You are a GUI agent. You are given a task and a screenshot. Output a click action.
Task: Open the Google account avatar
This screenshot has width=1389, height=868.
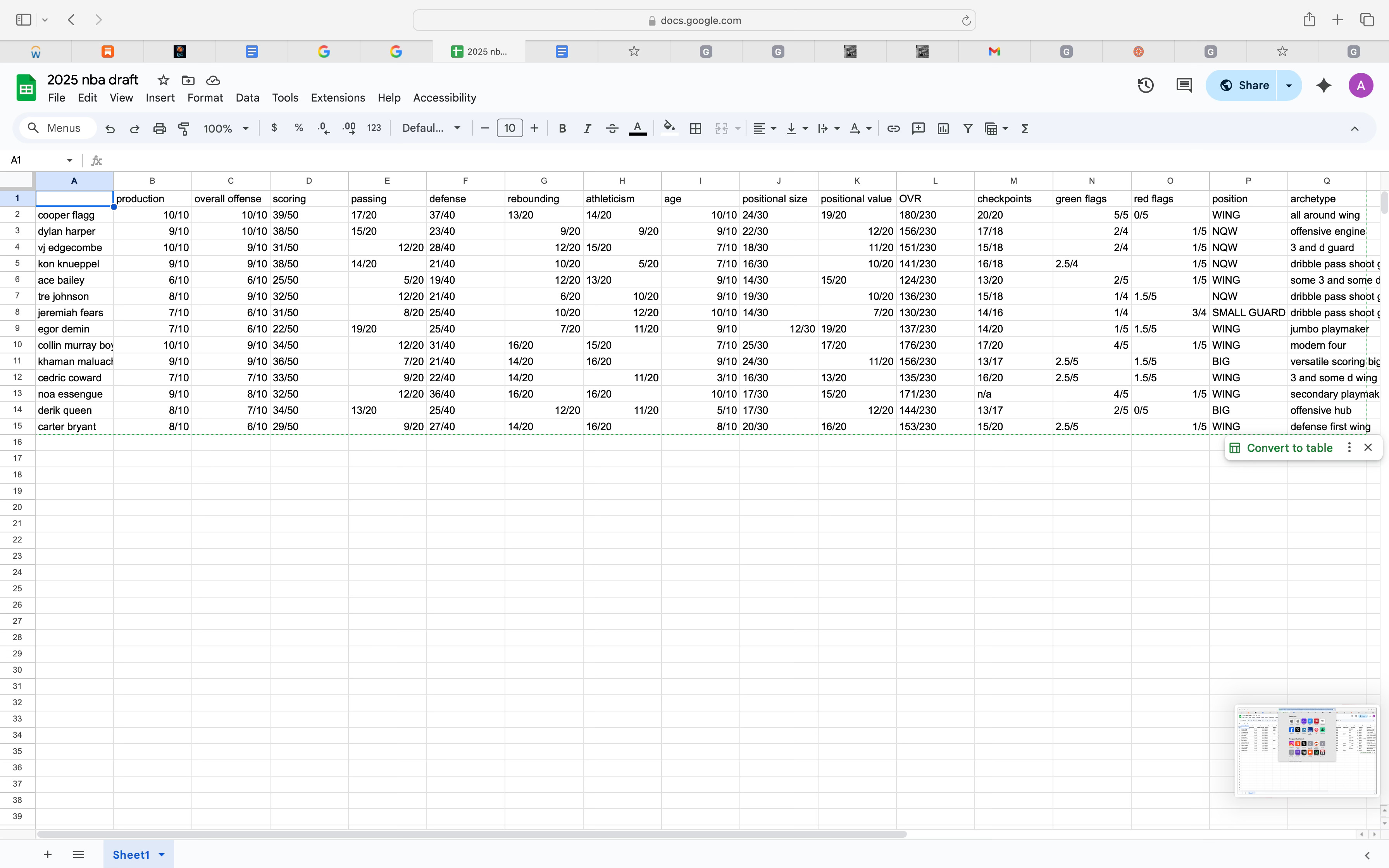[1360, 86]
